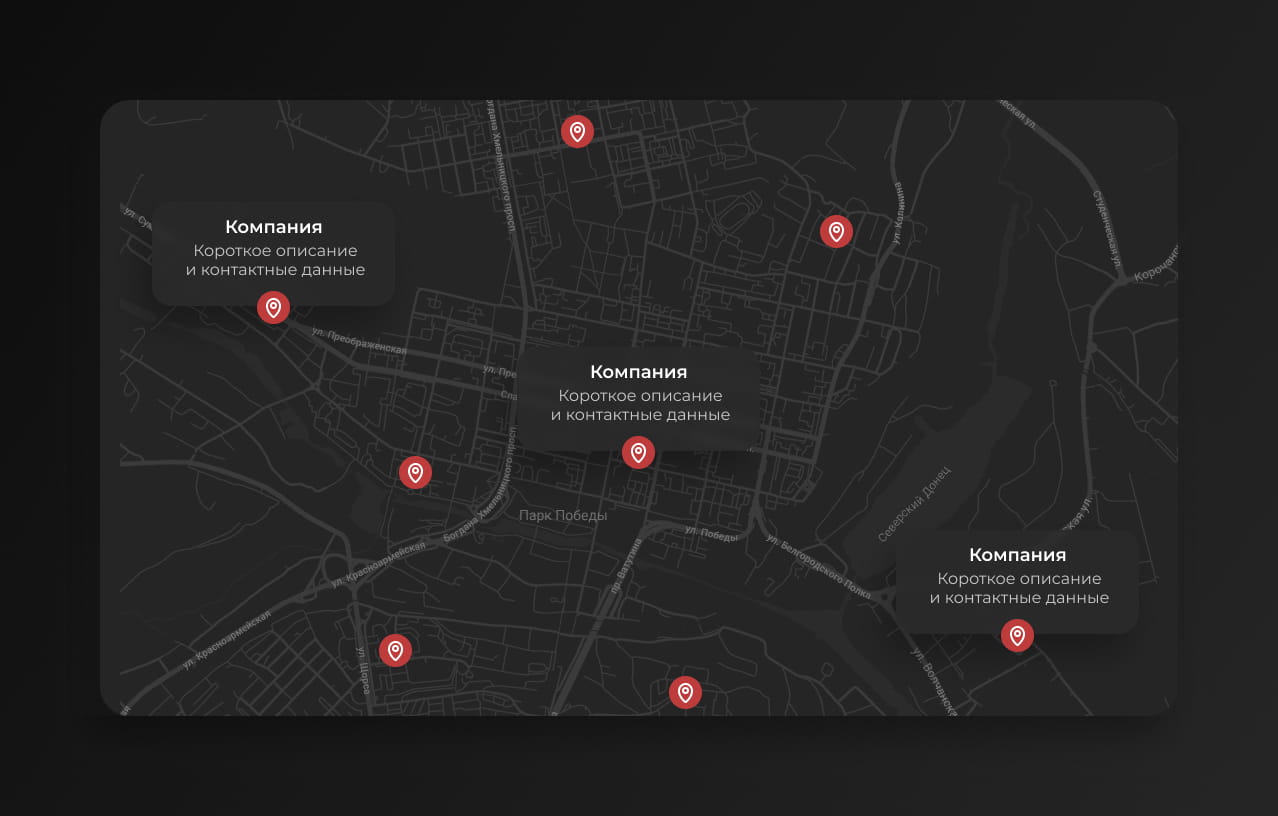Click the Парк Победы map label
Screen dimensions: 1278x816
tap(563, 516)
